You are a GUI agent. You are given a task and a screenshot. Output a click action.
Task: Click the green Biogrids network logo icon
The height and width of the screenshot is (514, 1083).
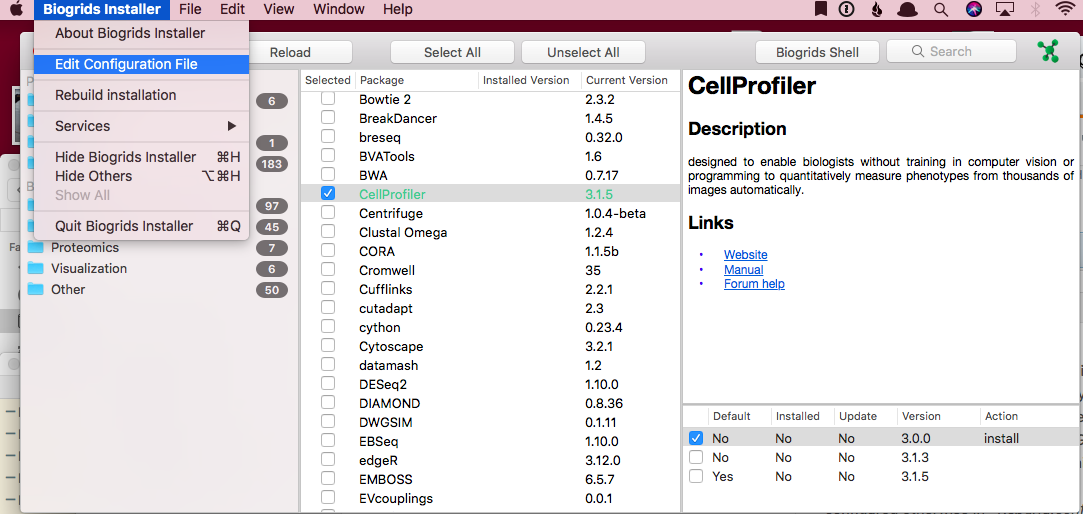[1048, 52]
